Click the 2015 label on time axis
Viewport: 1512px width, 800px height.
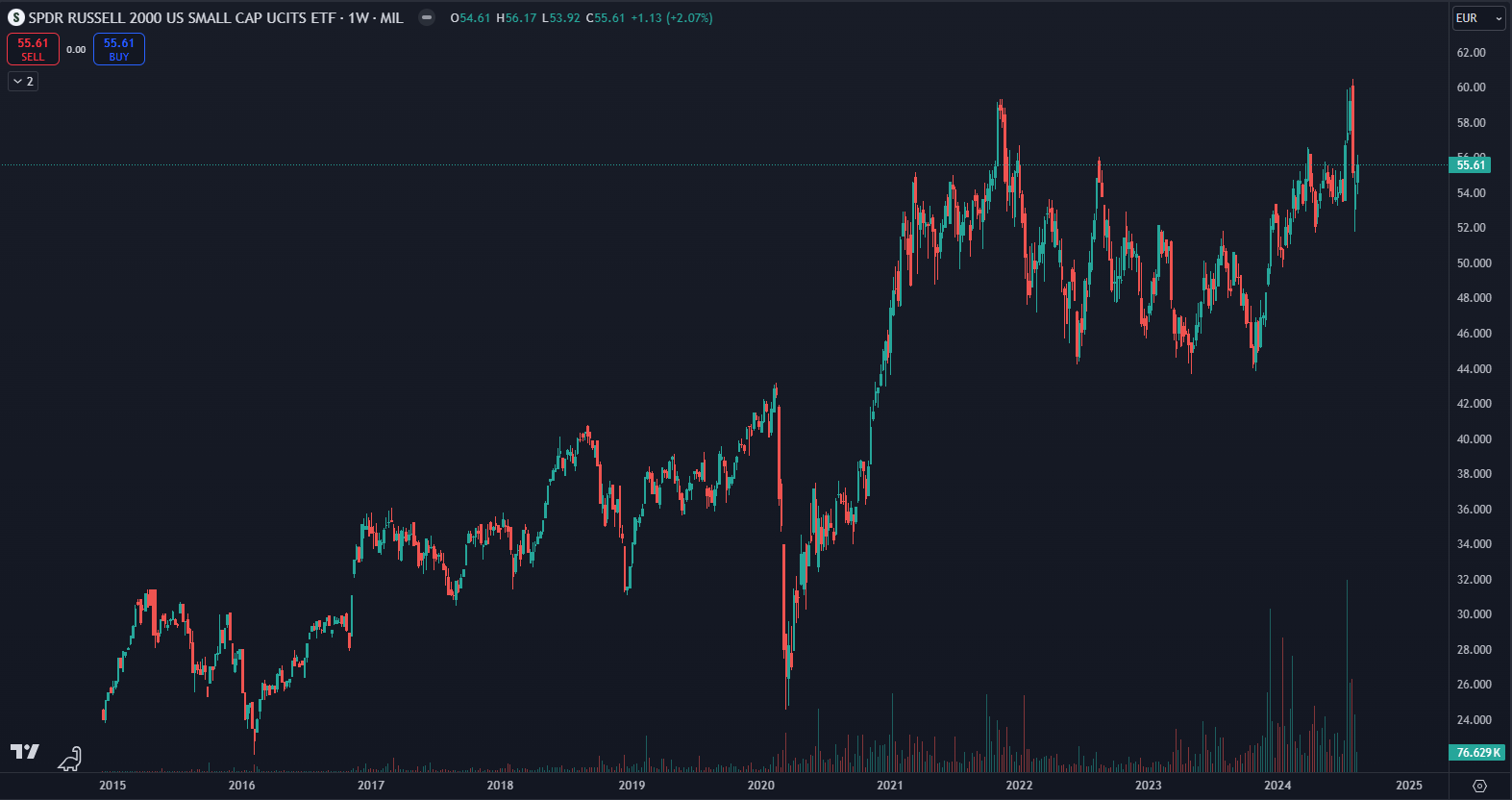click(x=112, y=786)
